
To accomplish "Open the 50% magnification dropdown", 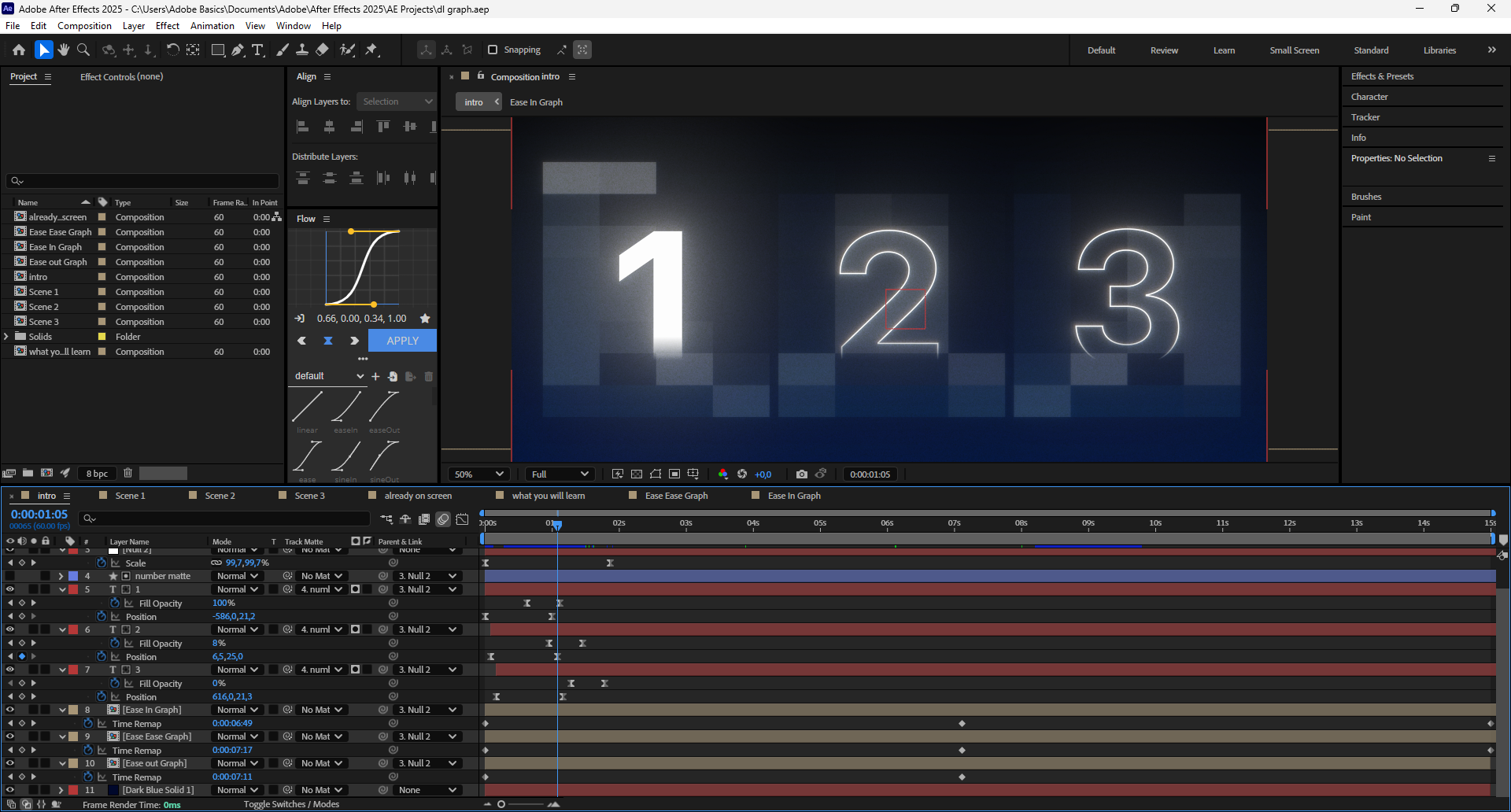I will (x=478, y=474).
